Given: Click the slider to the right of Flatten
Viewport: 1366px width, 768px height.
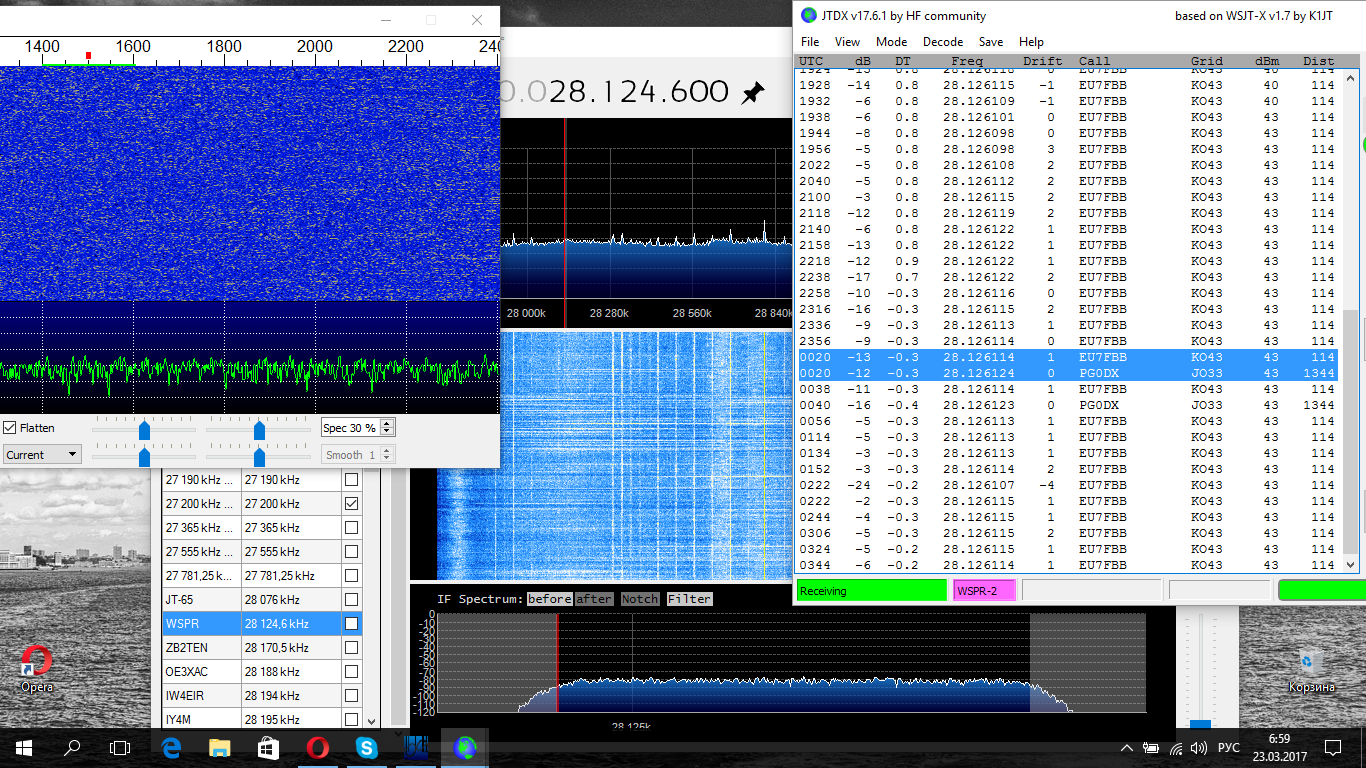Looking at the screenshot, I should coord(144,429).
